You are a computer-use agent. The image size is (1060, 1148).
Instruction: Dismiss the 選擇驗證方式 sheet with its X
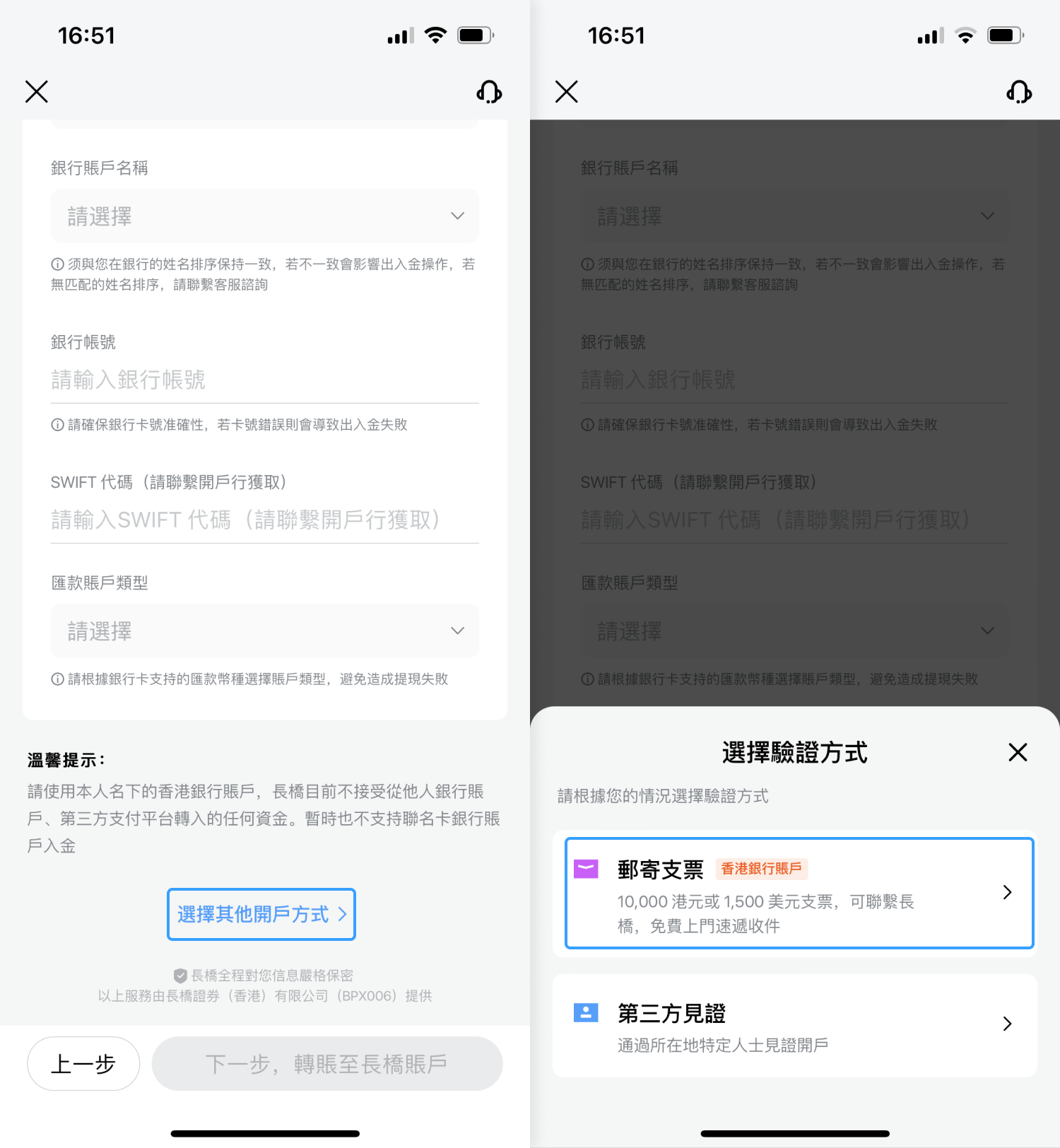[x=1018, y=752]
